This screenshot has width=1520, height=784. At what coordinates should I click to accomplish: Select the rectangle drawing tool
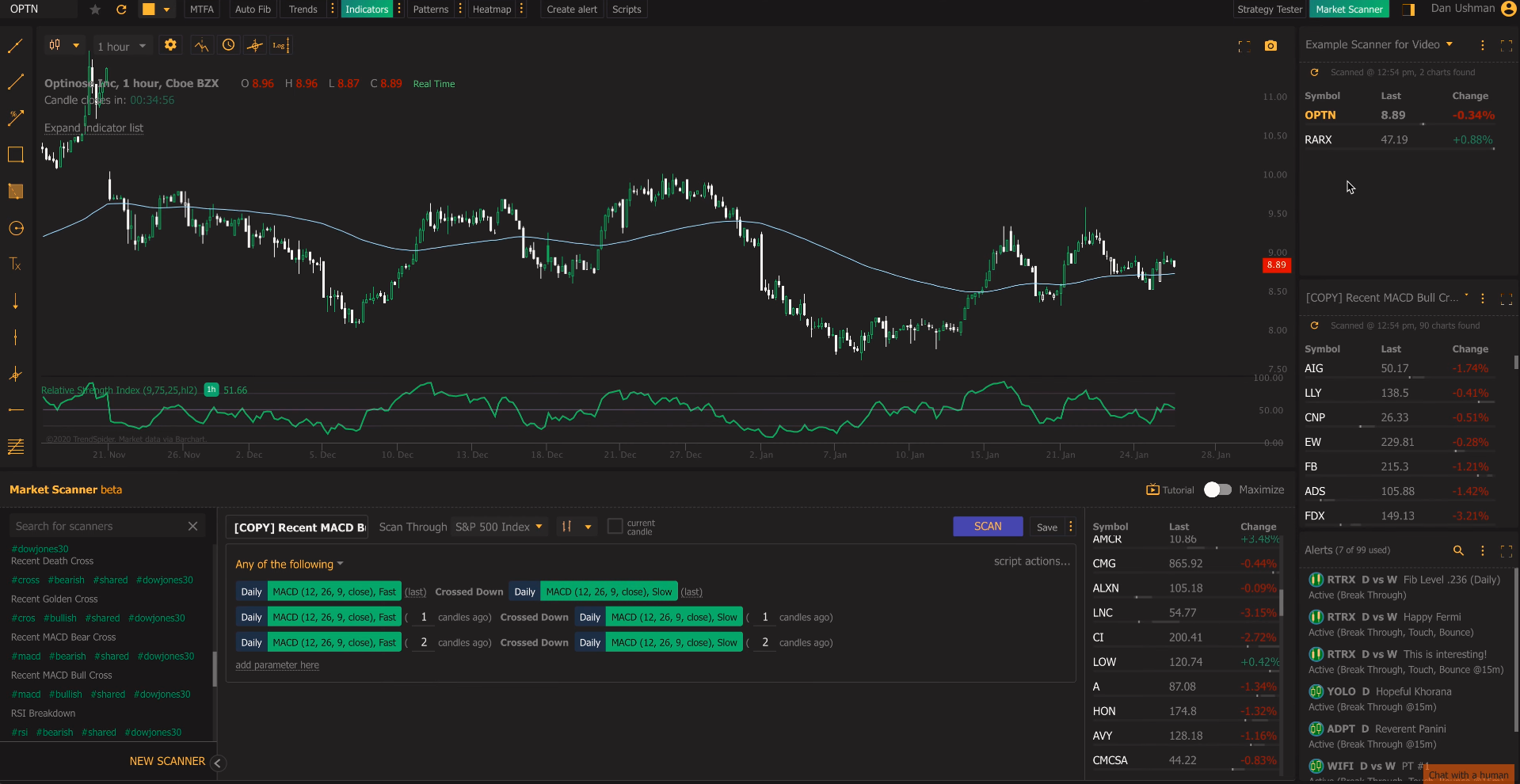point(15,154)
